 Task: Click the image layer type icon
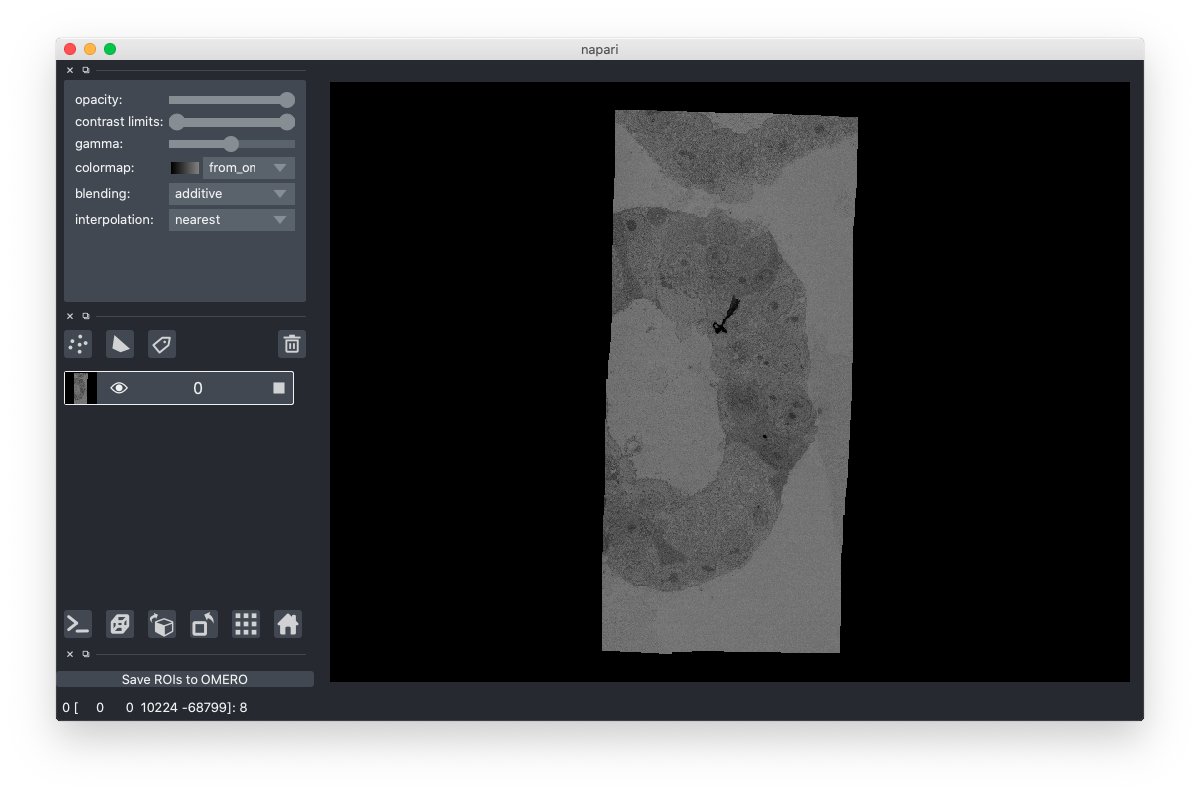click(x=279, y=388)
